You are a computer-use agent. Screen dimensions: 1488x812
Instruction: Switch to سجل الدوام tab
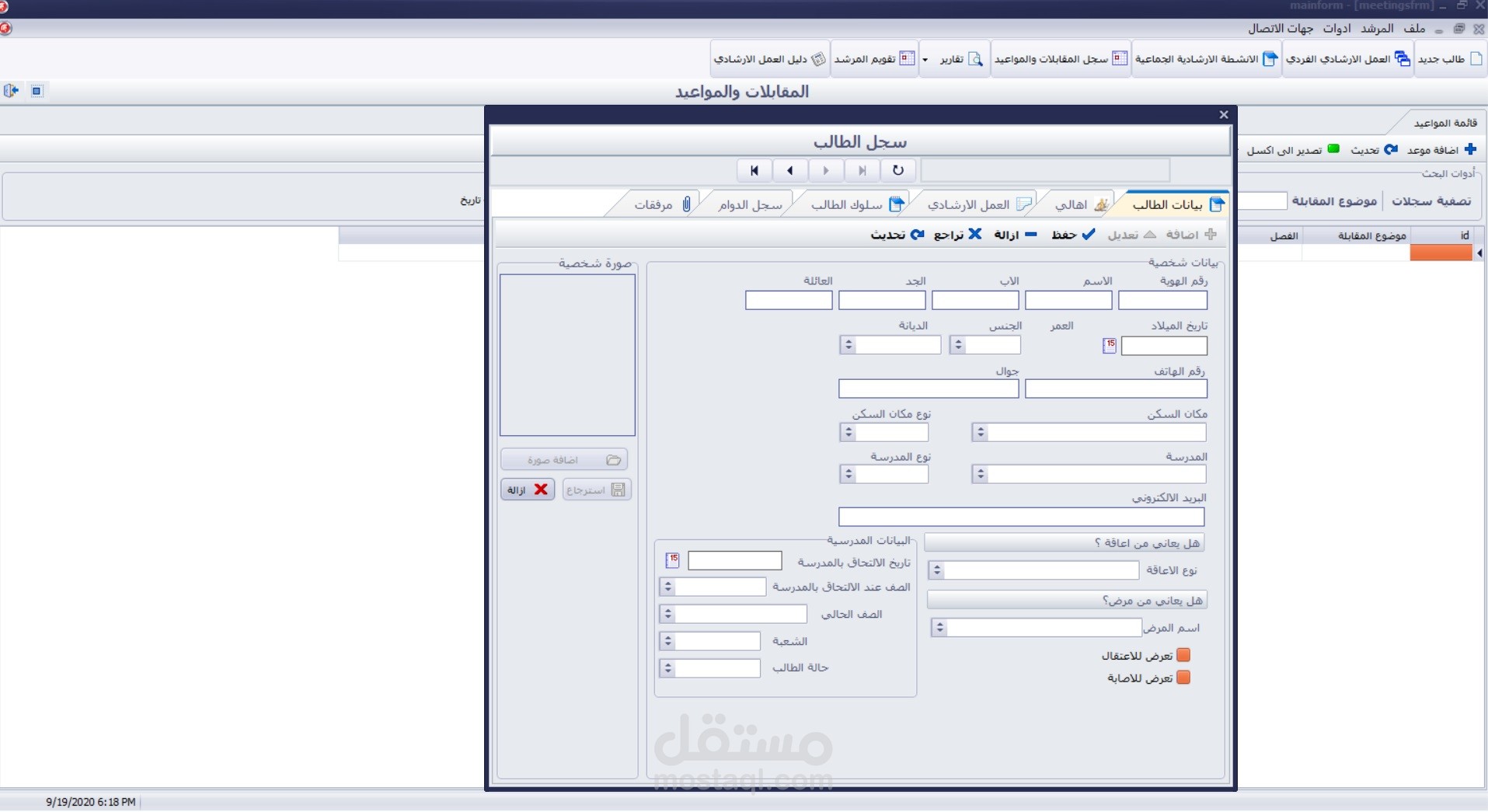750,204
